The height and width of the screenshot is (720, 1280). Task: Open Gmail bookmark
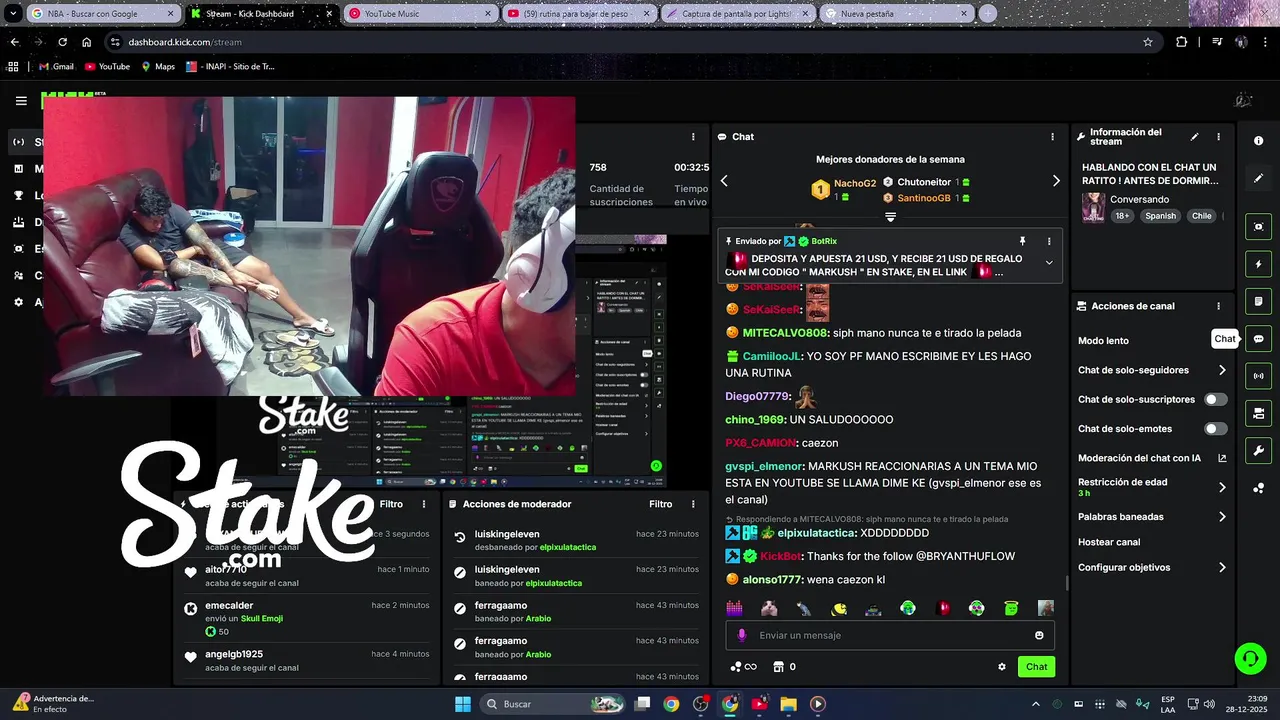click(x=56, y=67)
